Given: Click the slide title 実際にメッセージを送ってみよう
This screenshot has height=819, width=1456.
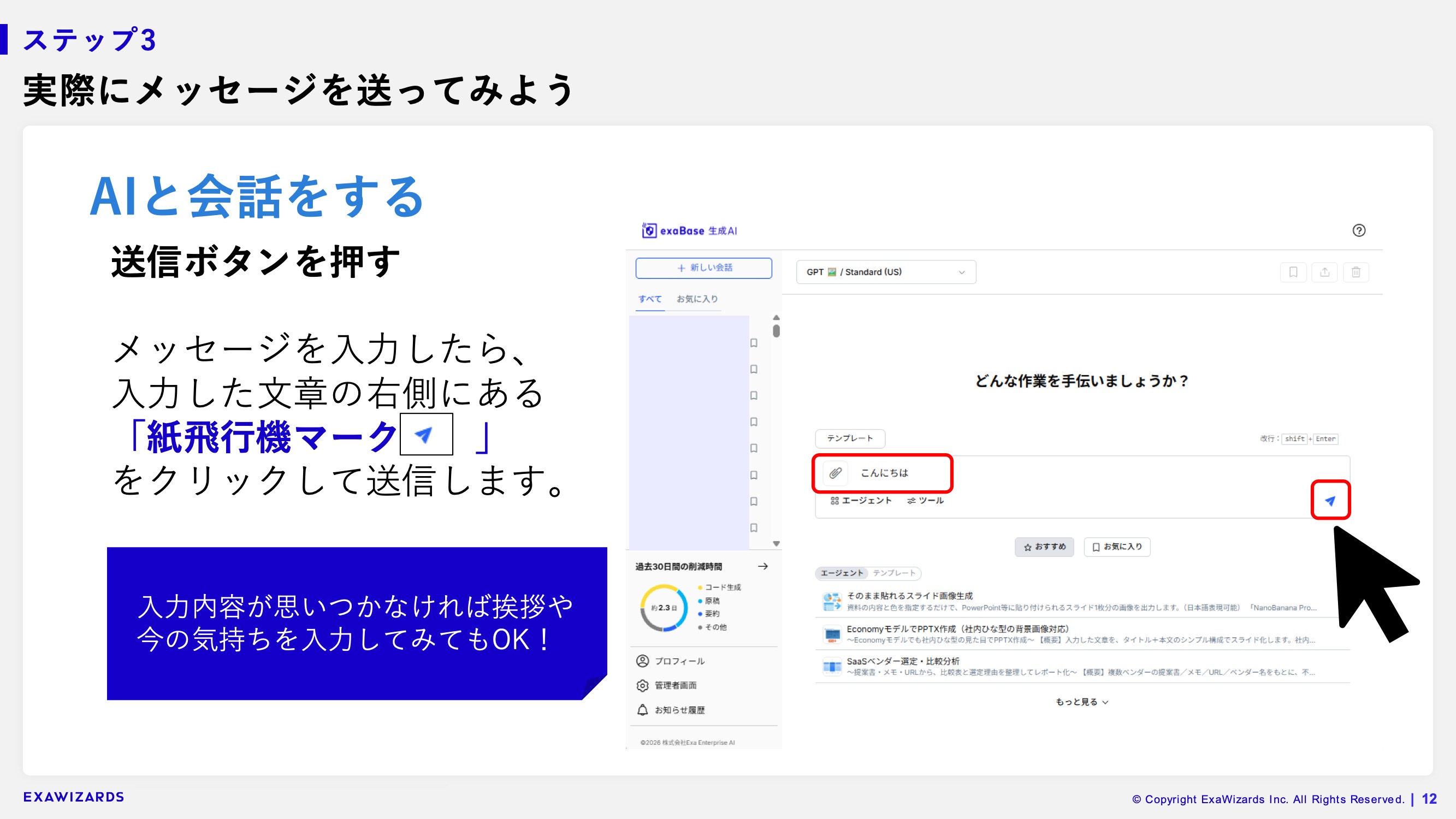Looking at the screenshot, I should pyautogui.click(x=298, y=90).
